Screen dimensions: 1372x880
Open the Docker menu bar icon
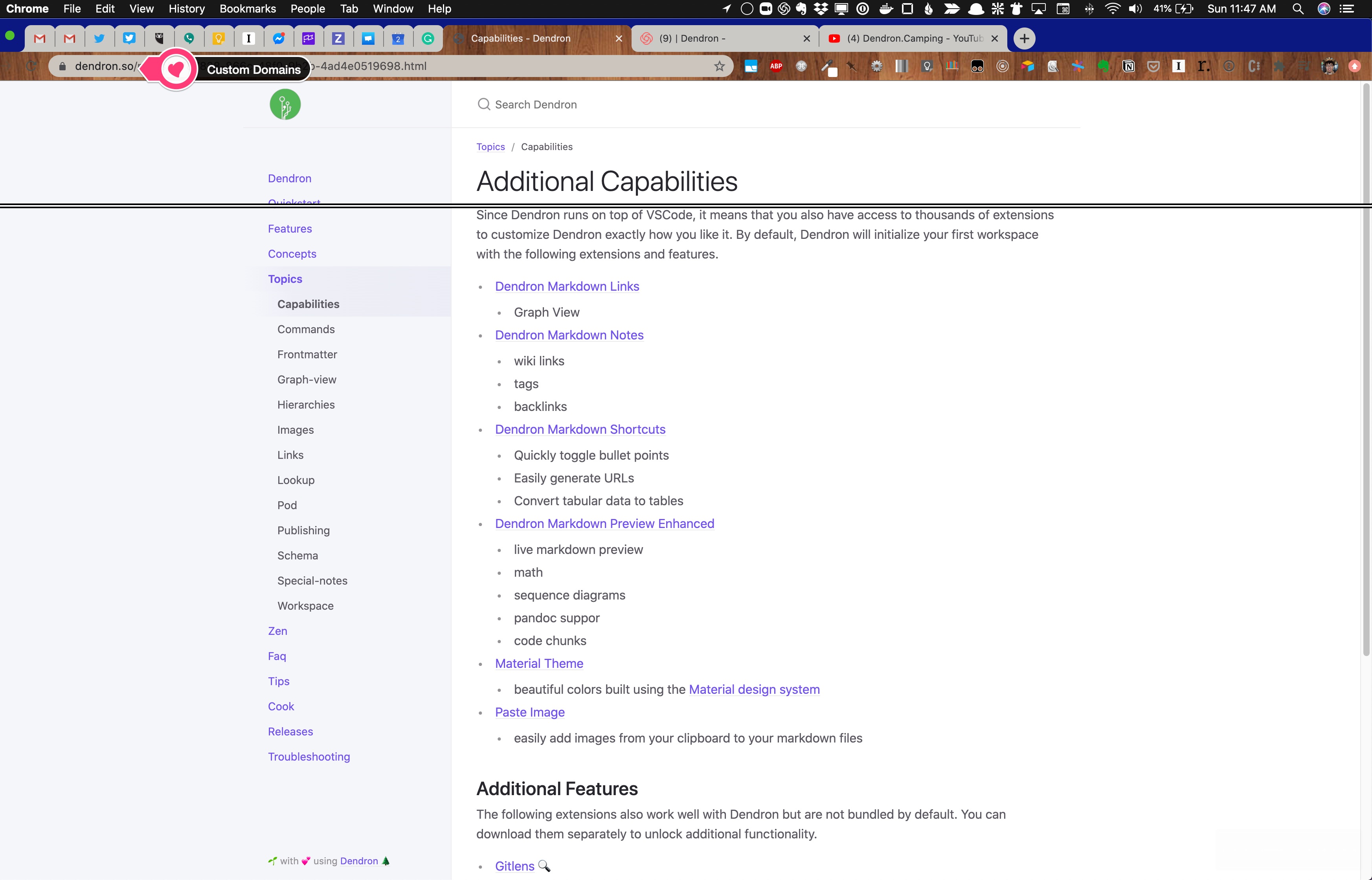click(886, 9)
